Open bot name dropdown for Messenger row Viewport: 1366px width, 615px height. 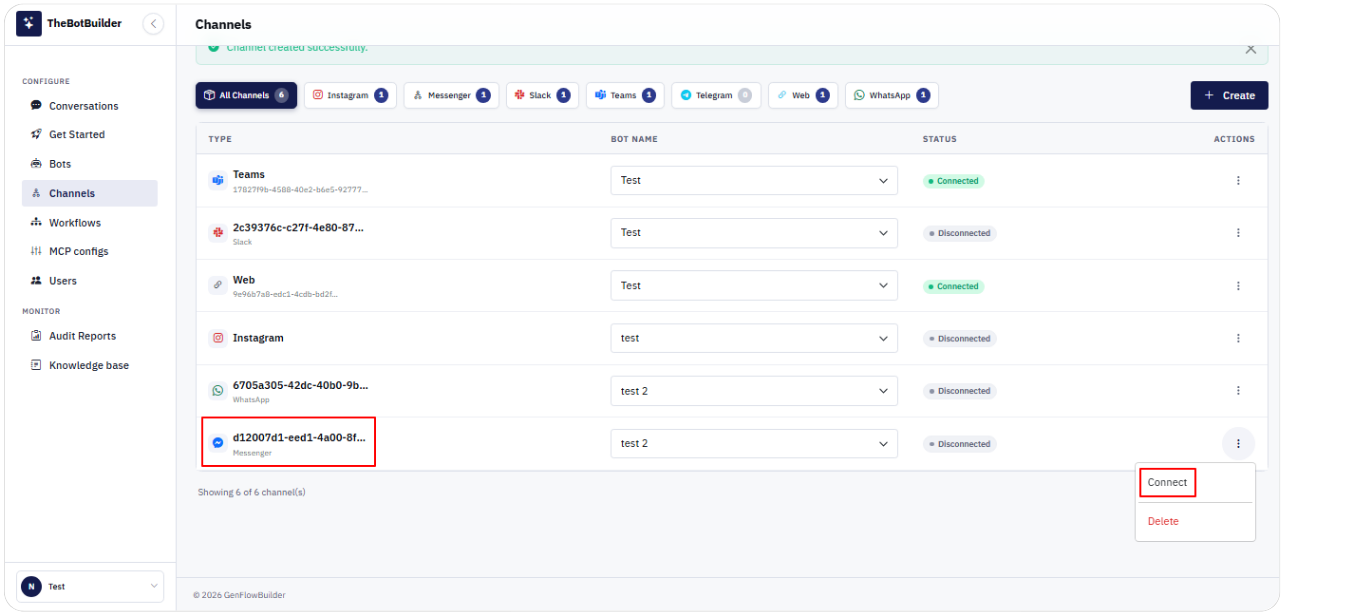(754, 444)
